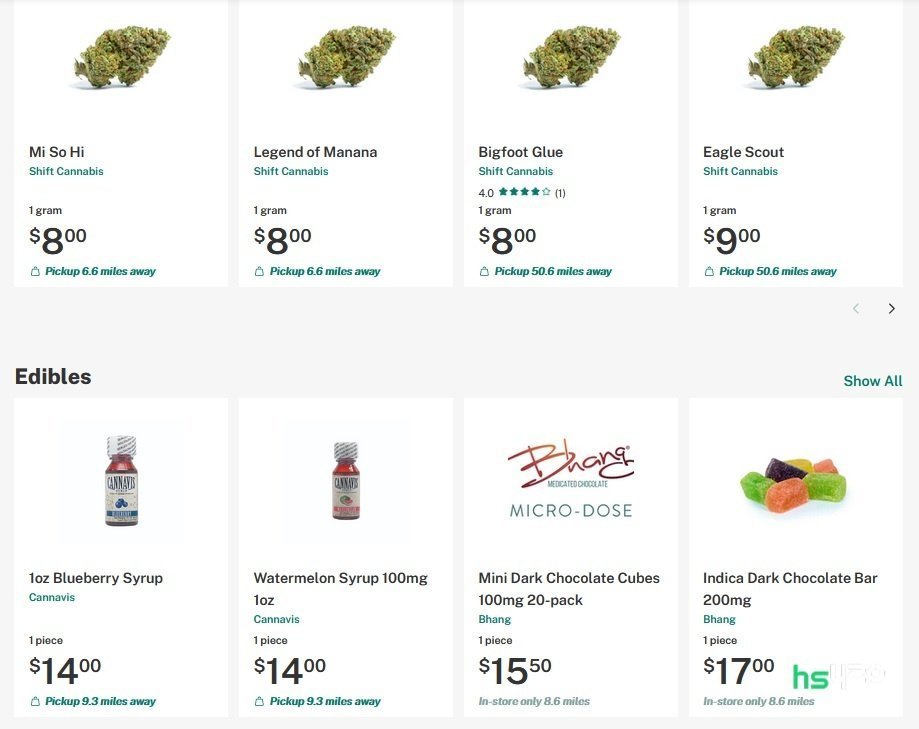Screen dimensions: 919x729
Task: Open Mini Dark Chocolate Cubes title
Action: (x=569, y=588)
